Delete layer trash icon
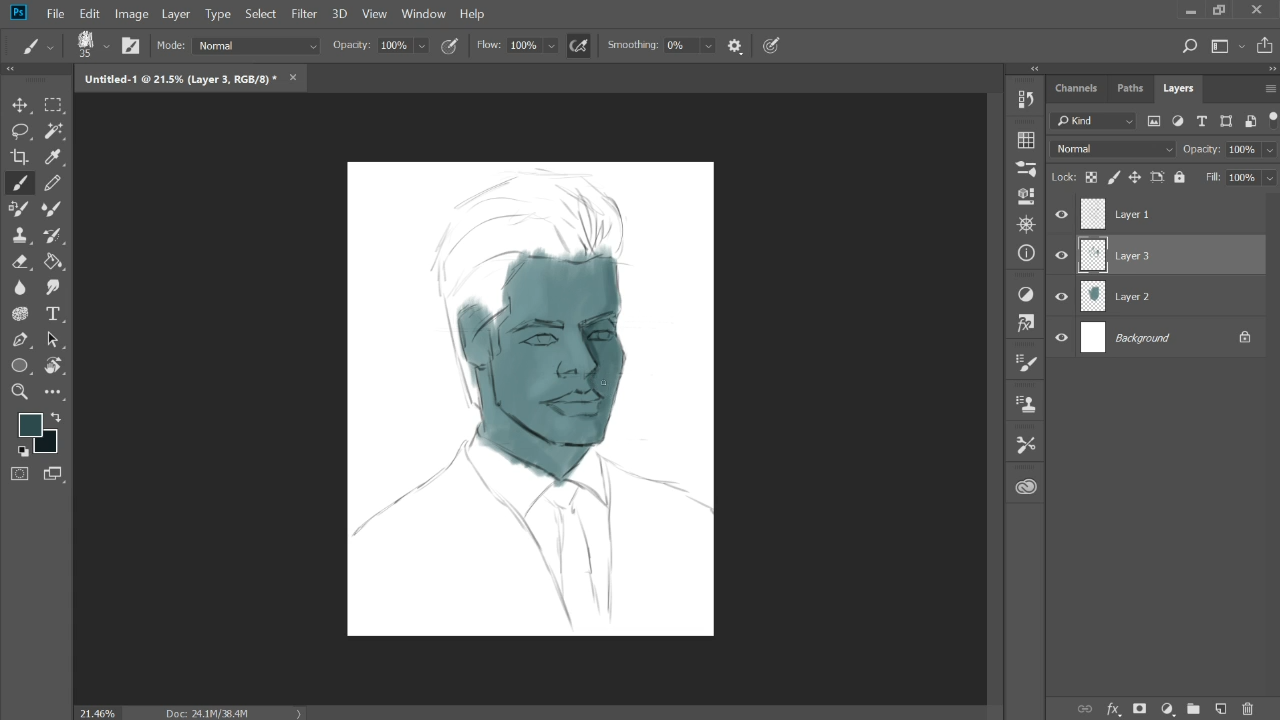The image size is (1280, 720). point(1247,709)
